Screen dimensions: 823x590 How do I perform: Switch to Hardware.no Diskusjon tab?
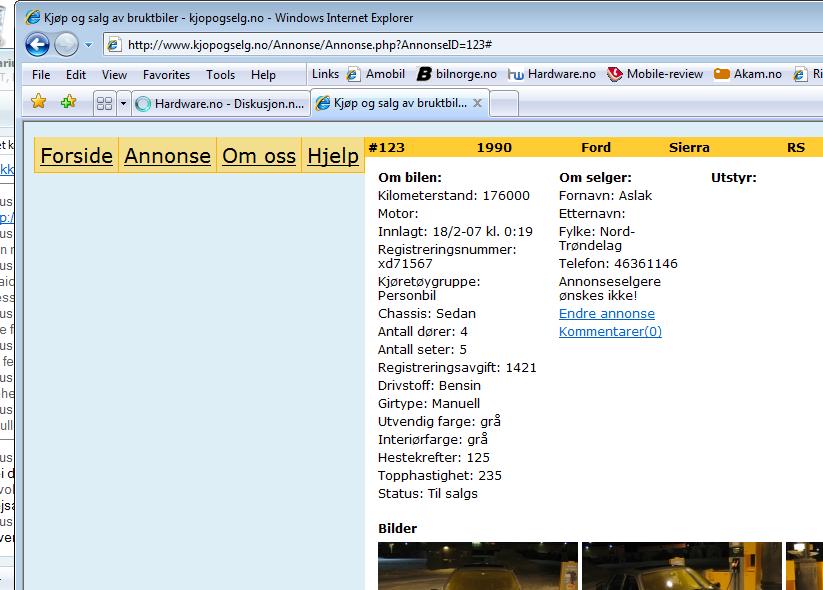(220, 104)
